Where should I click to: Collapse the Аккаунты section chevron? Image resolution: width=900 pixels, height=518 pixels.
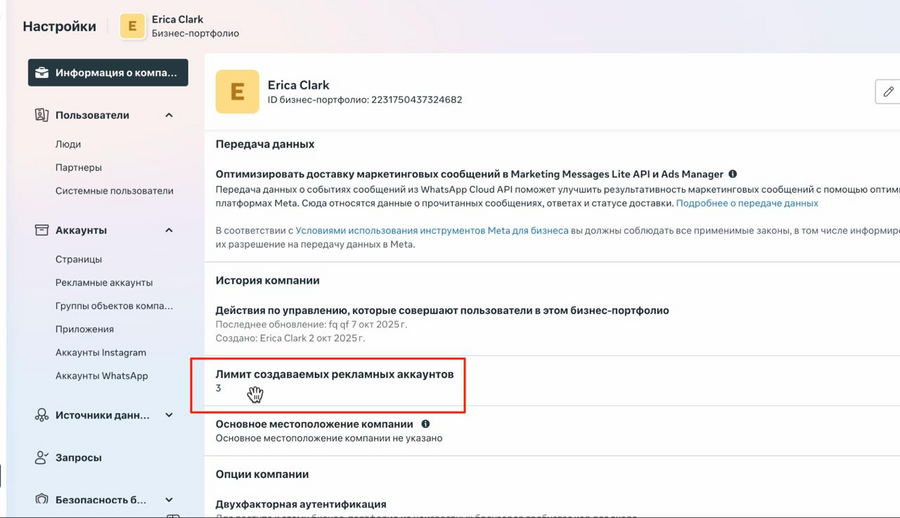pyautogui.click(x=169, y=230)
